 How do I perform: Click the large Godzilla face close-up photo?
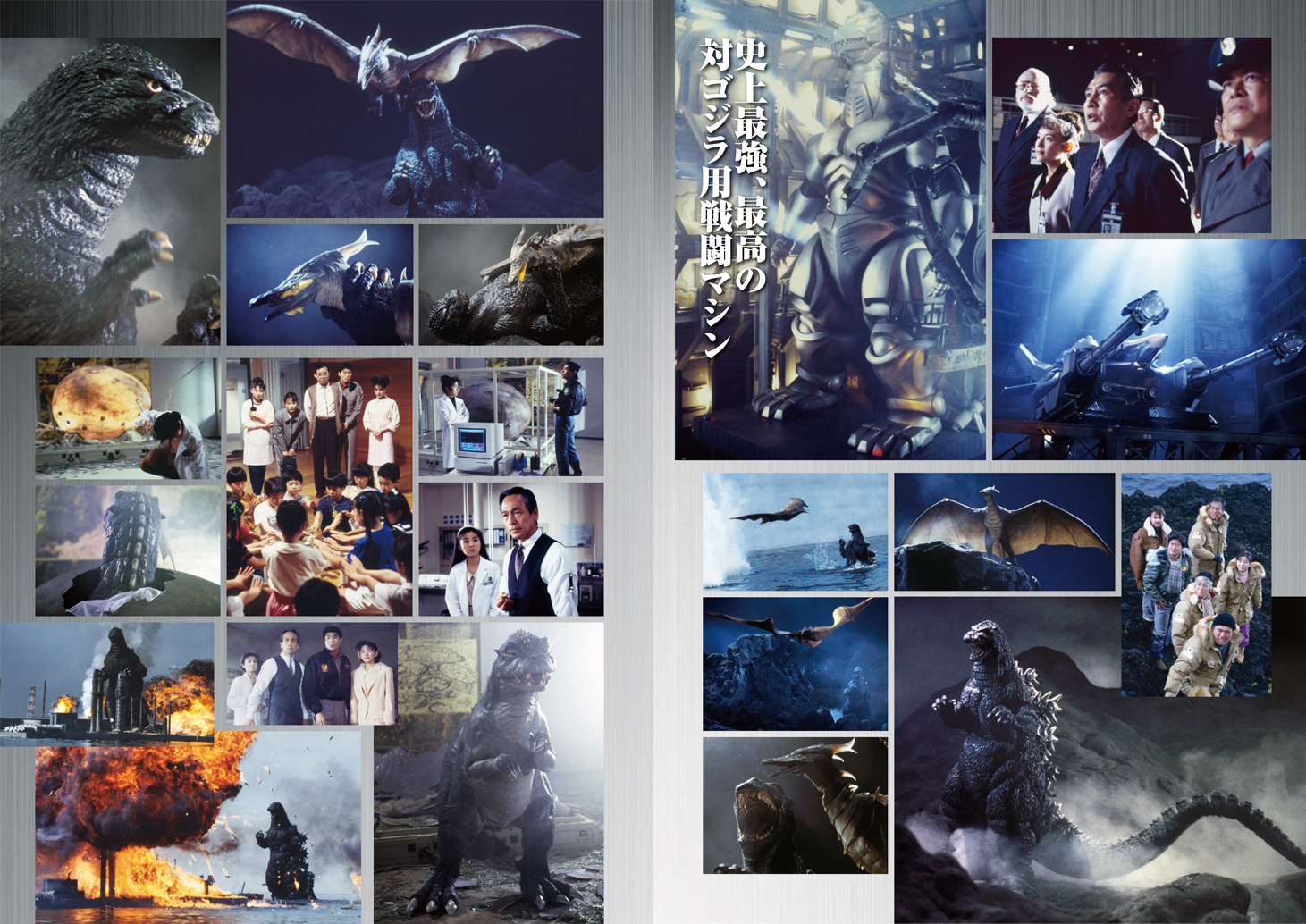coord(109,190)
